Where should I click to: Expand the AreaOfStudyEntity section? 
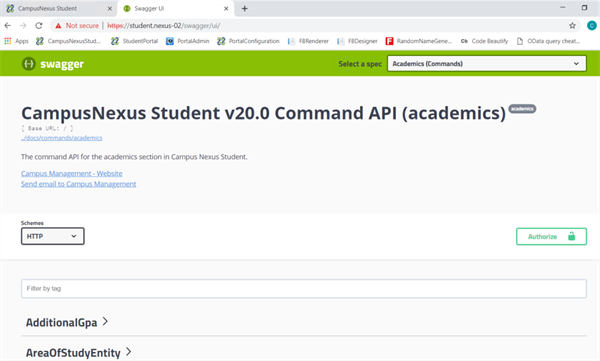[x=78, y=352]
